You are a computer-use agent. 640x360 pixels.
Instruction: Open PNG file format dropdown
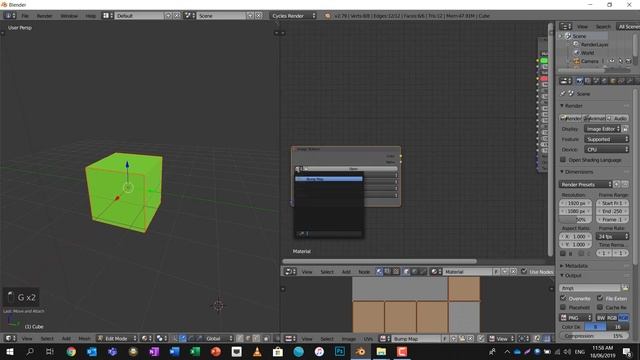576,318
